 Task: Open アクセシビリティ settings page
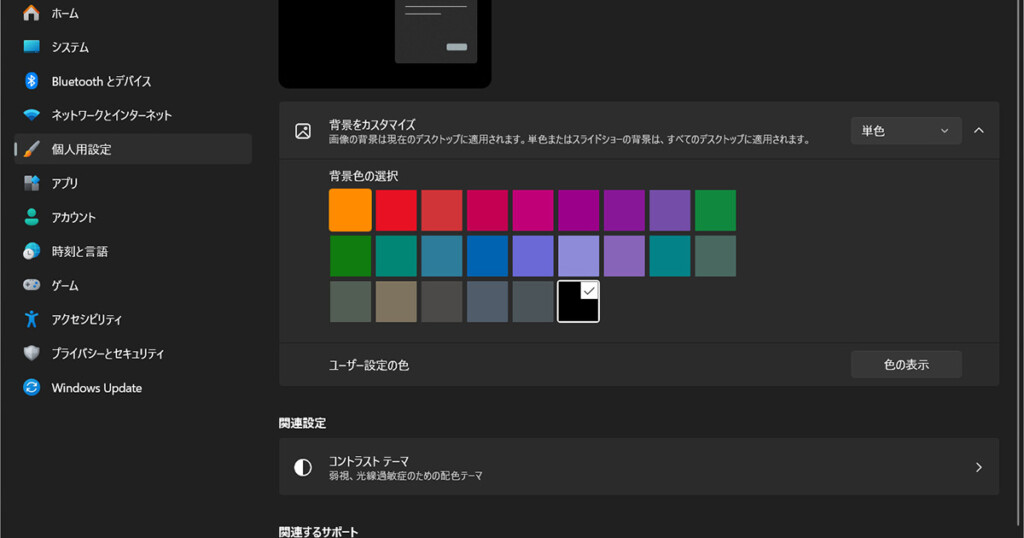click(133, 319)
